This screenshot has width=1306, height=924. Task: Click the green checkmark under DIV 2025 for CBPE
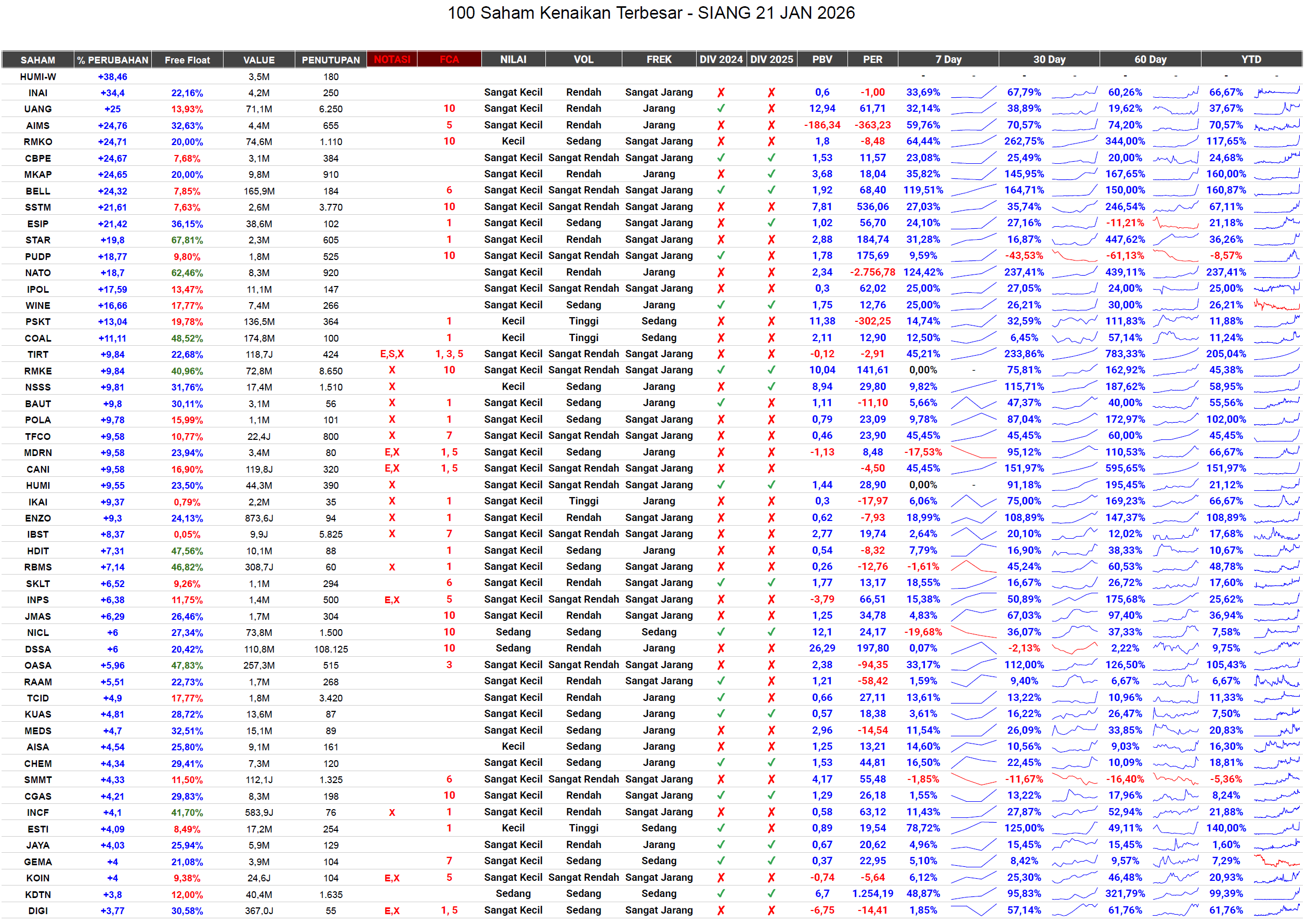(772, 158)
